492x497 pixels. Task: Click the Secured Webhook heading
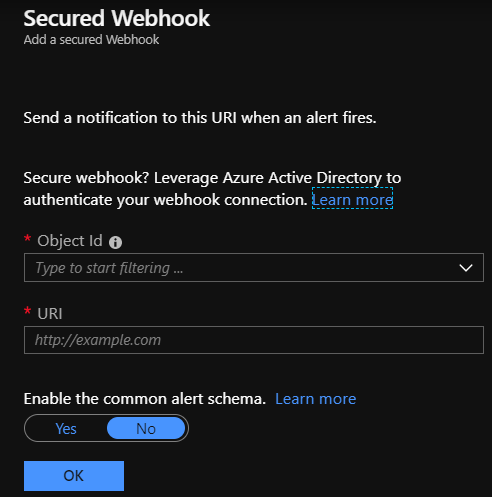(117, 18)
